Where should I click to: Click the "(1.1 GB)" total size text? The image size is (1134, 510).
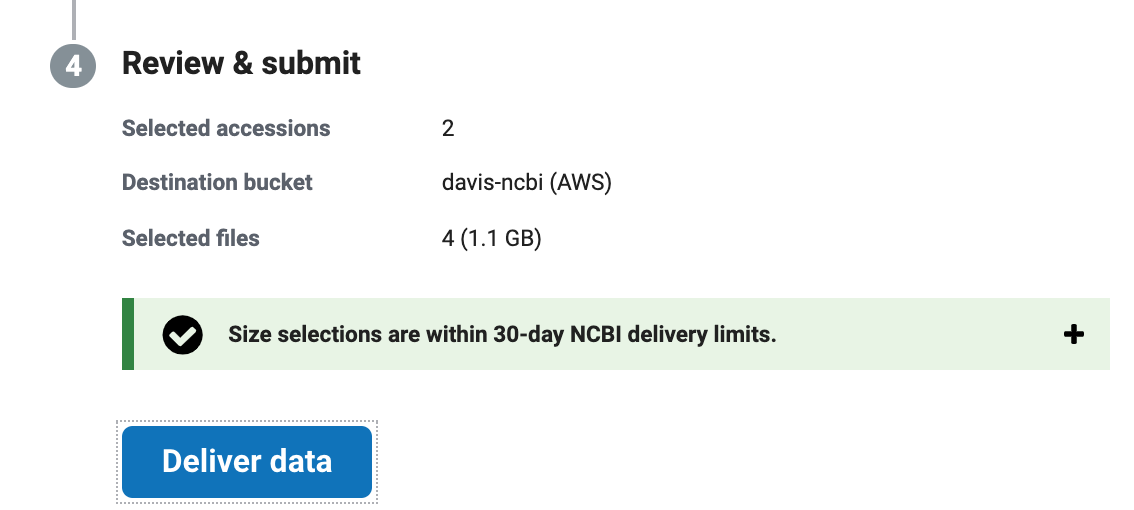(x=501, y=238)
